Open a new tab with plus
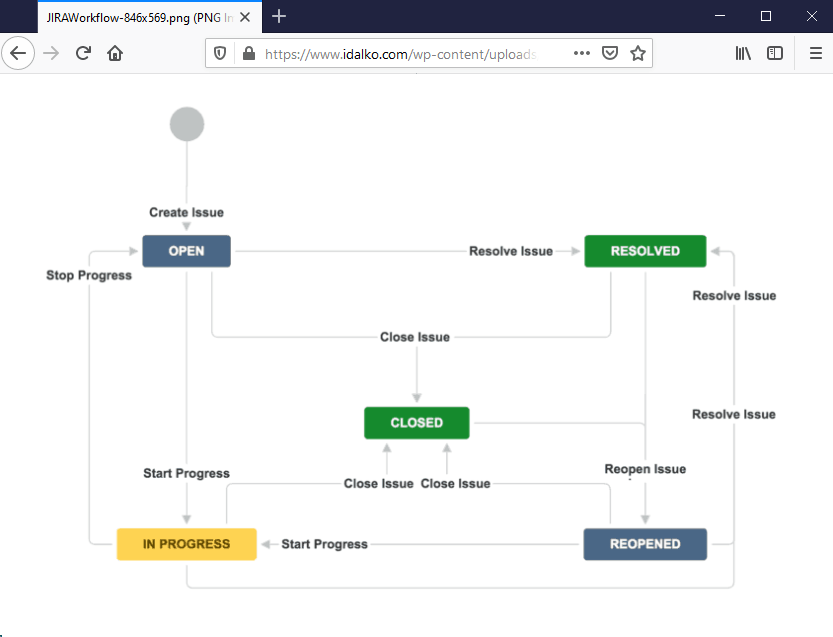The height and width of the screenshot is (637, 833). [x=279, y=16]
